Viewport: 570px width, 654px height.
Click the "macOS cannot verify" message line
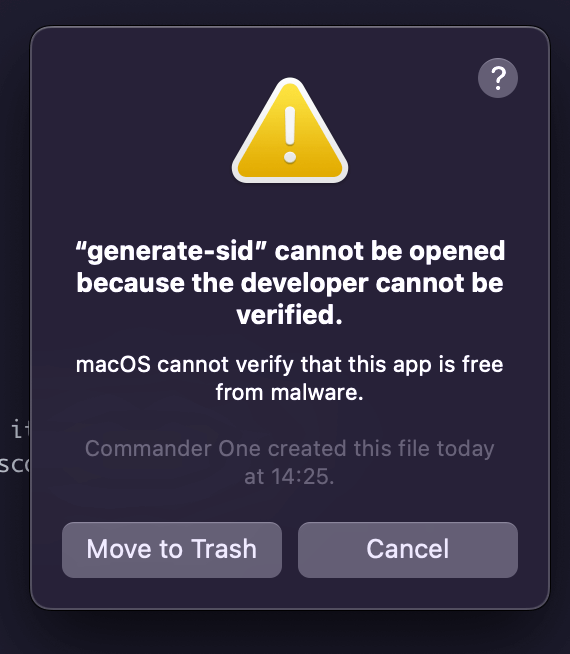click(290, 365)
